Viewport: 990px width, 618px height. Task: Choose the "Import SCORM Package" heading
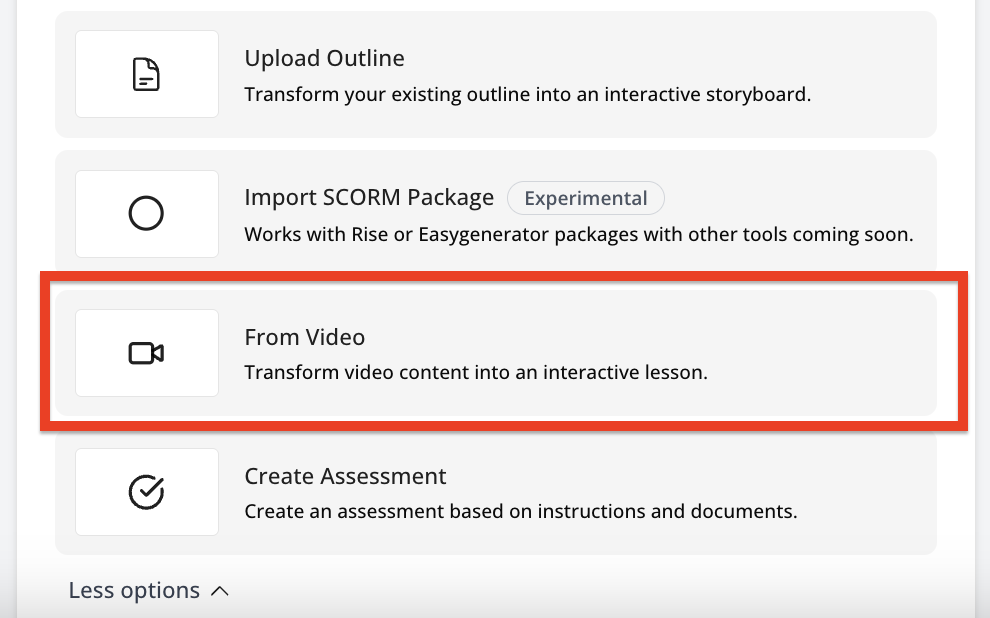[x=369, y=197]
